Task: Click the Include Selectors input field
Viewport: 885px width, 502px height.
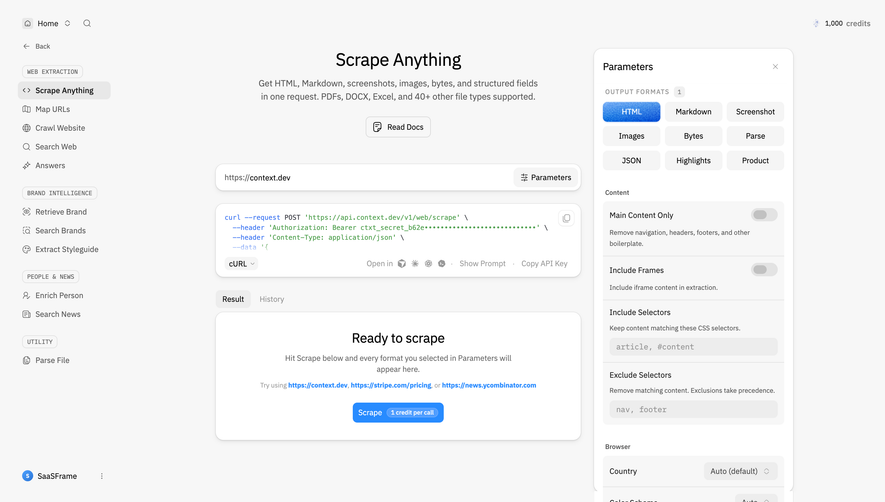Action: pyautogui.click(x=693, y=347)
